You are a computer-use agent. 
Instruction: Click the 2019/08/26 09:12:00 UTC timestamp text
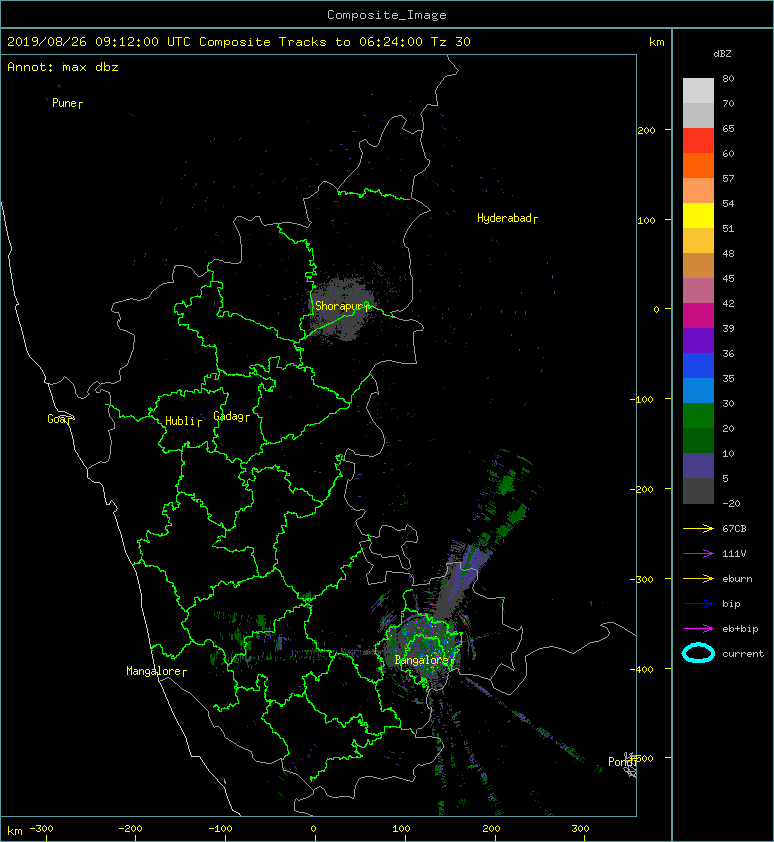click(x=99, y=42)
